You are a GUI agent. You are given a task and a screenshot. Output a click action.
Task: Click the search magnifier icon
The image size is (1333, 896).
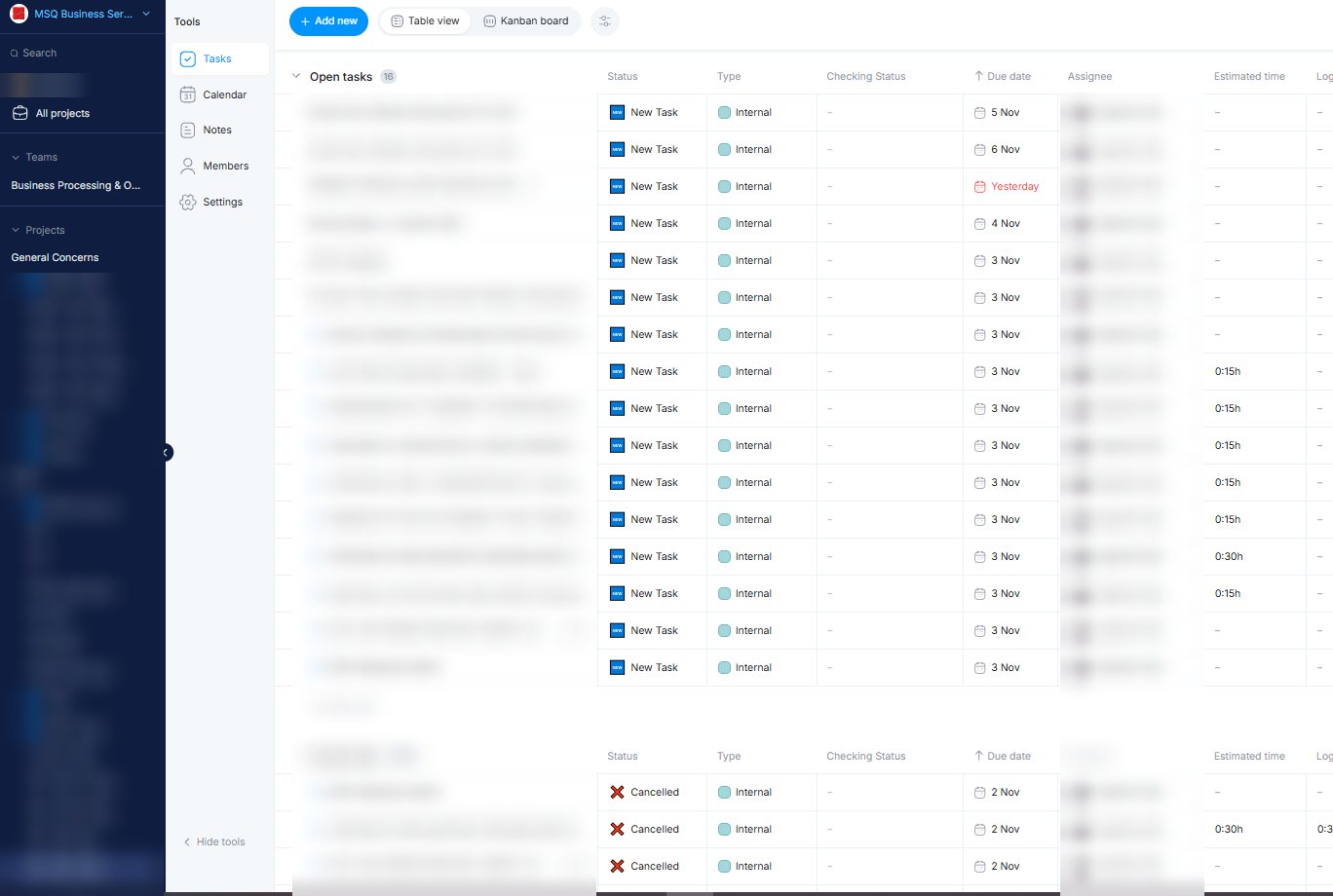15,53
